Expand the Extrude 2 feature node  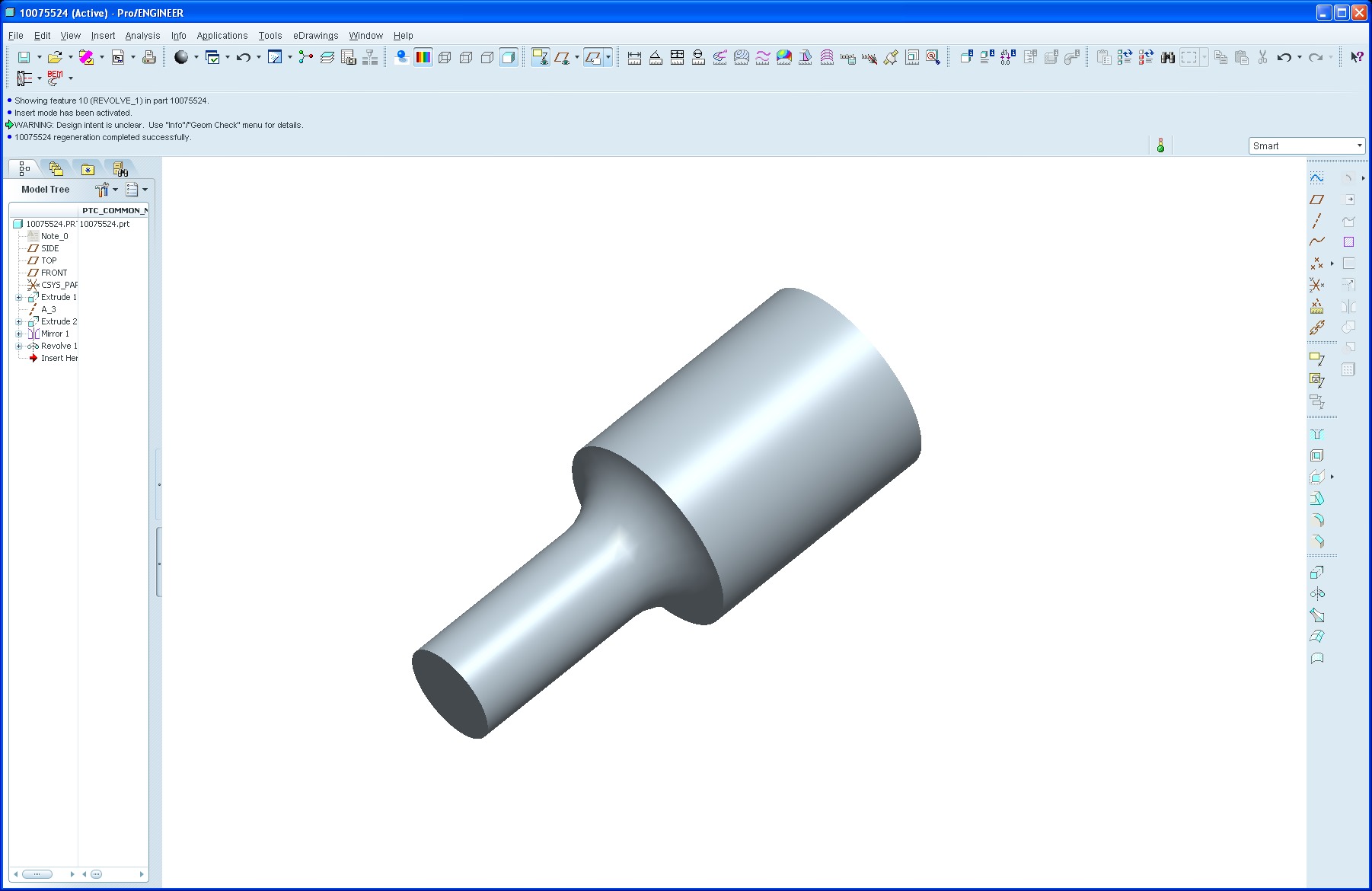(x=19, y=322)
